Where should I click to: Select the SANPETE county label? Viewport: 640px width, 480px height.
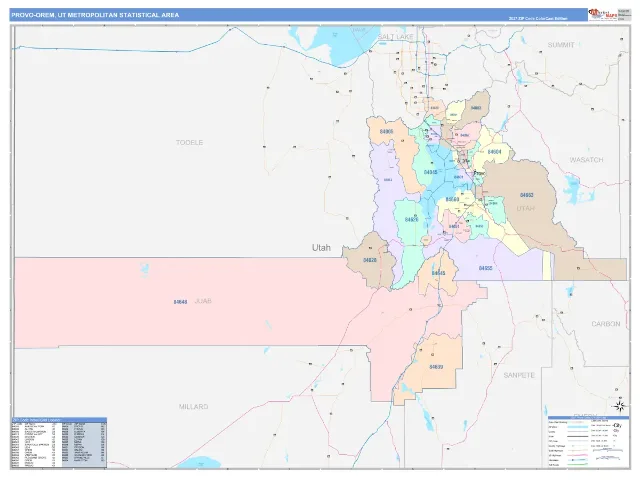tap(519, 375)
